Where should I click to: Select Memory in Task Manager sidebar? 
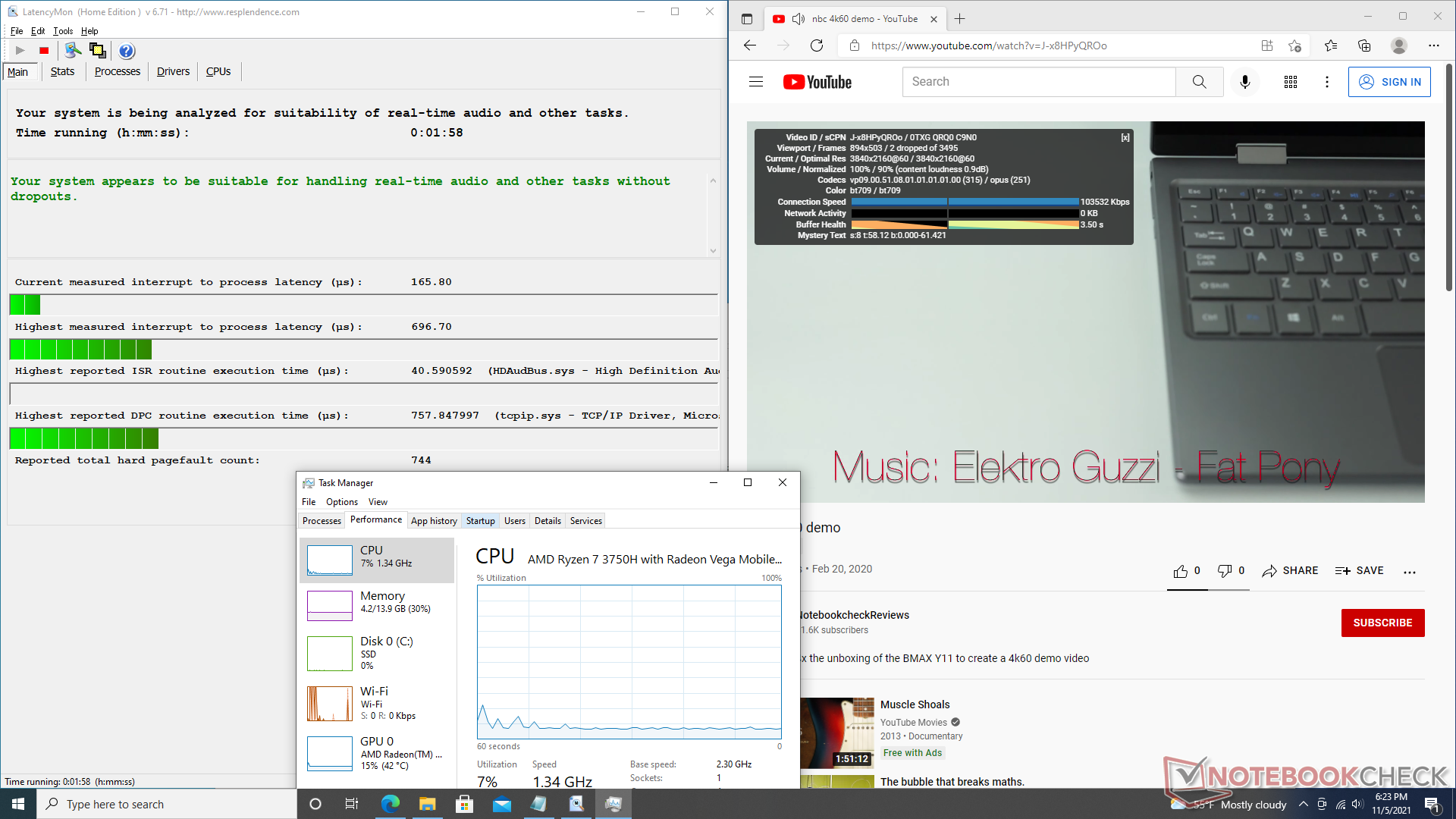(x=377, y=604)
